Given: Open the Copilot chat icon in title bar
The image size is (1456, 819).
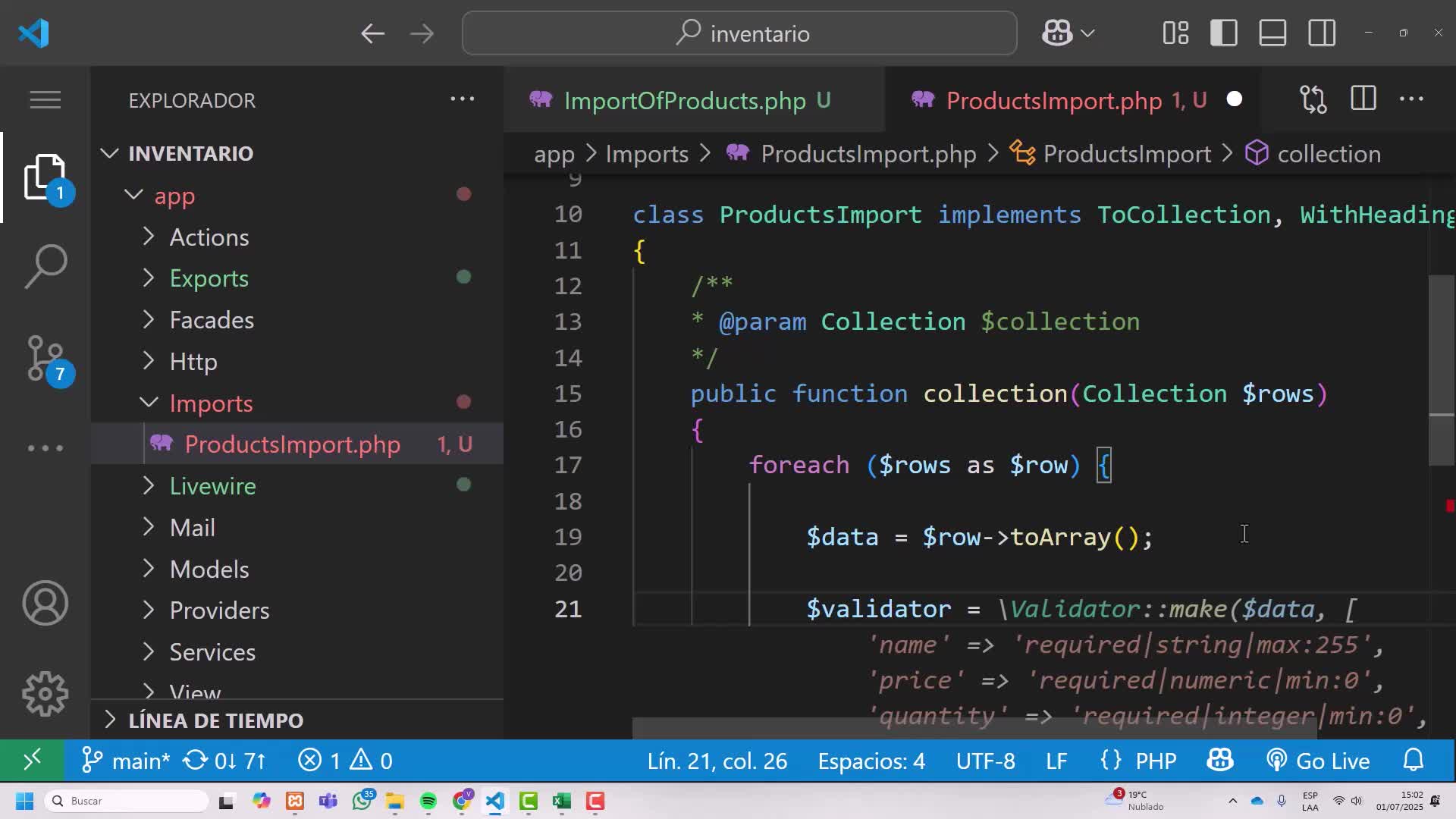Looking at the screenshot, I should [x=1057, y=33].
